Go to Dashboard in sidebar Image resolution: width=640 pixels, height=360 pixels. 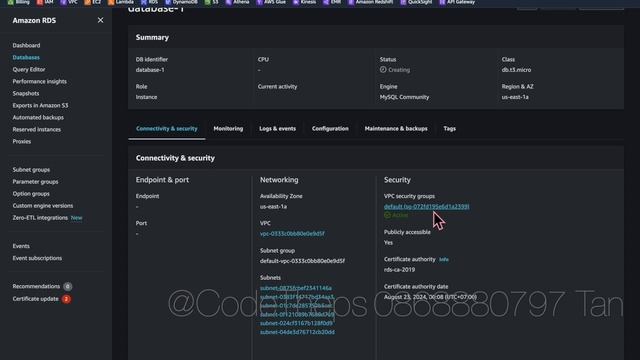click(26, 45)
